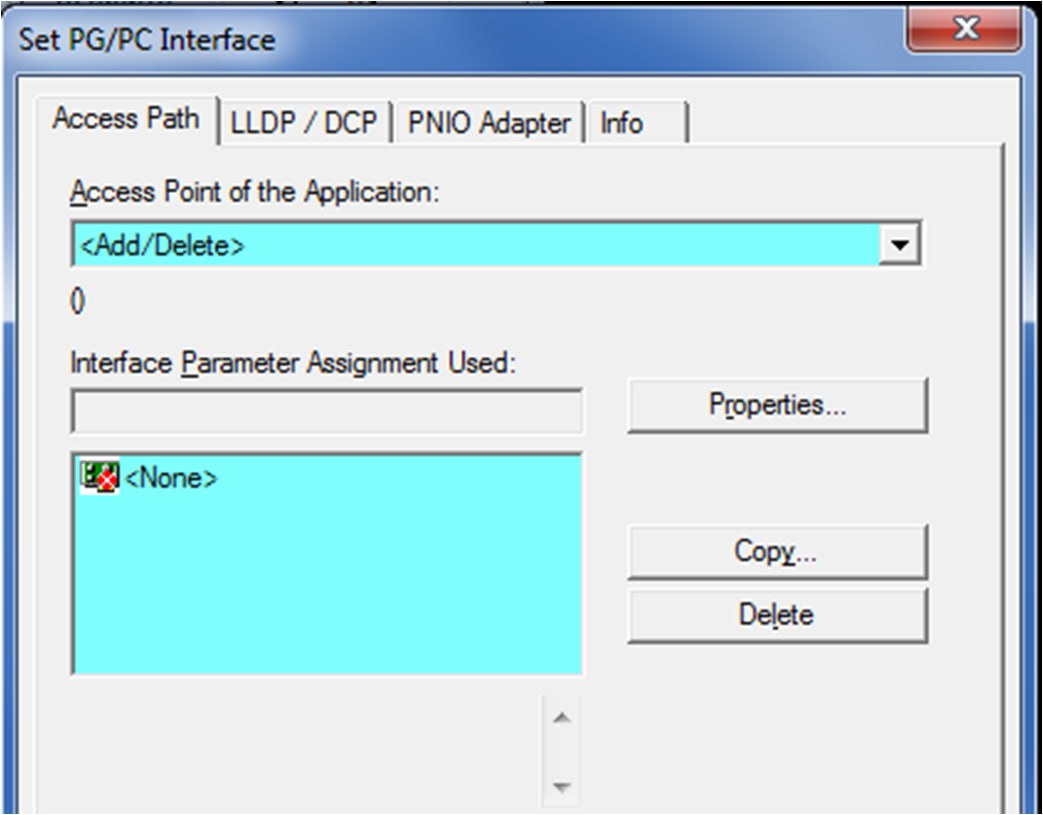Open the LLDP / DCP tab
The width and height of the screenshot is (1043, 815).
[304, 123]
